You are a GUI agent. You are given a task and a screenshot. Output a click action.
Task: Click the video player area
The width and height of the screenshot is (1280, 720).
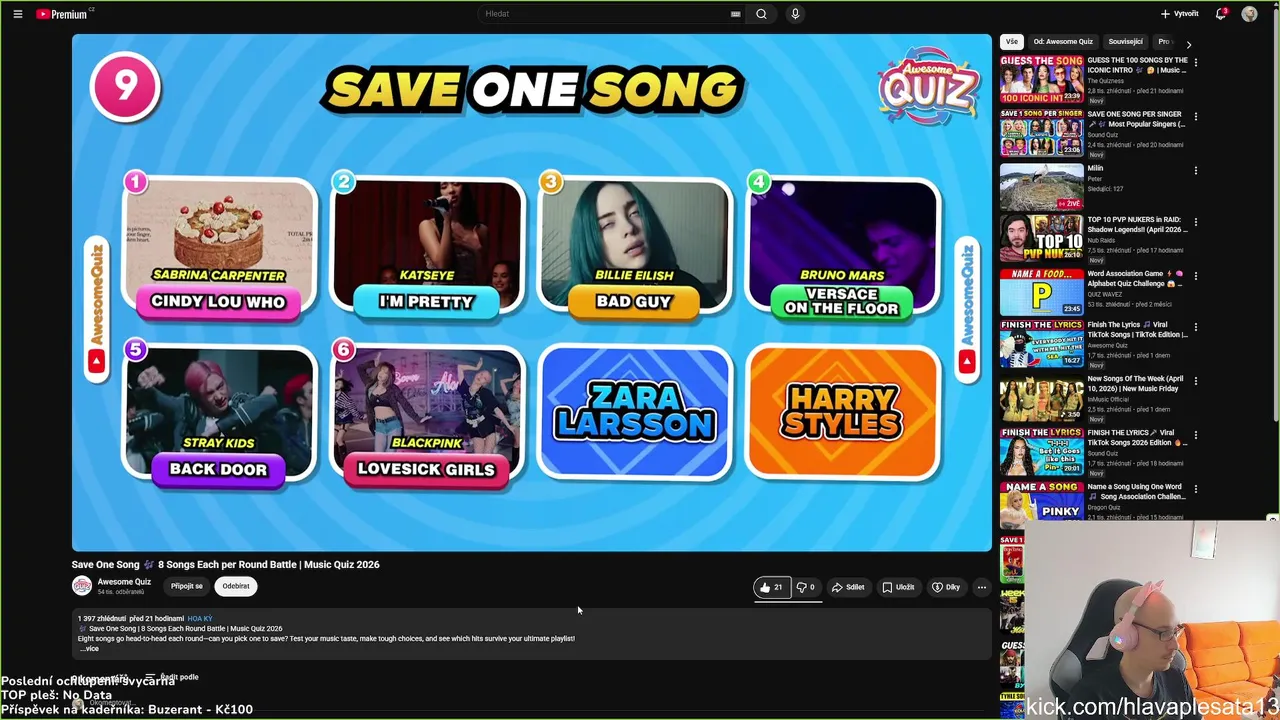532,292
